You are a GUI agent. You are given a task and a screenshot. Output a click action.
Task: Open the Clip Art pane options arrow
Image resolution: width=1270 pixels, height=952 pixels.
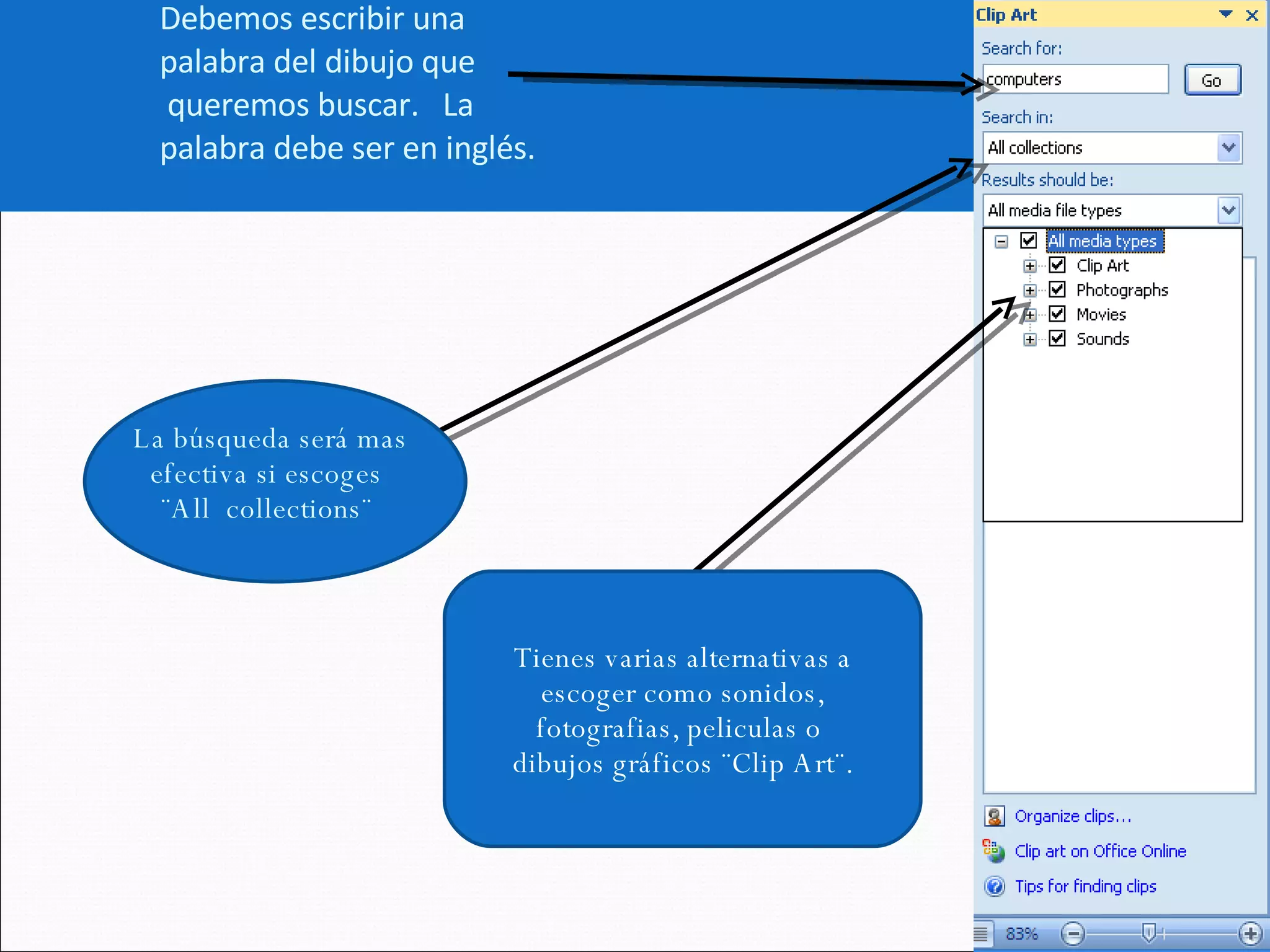1225,14
